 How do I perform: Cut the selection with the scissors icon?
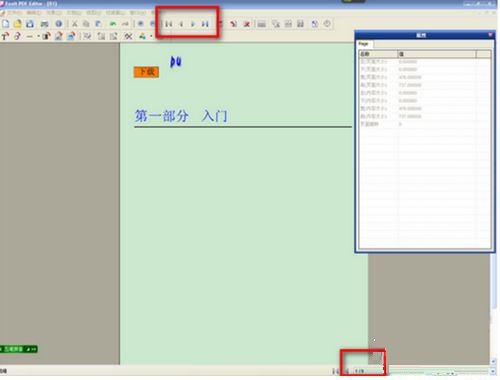coord(74,24)
